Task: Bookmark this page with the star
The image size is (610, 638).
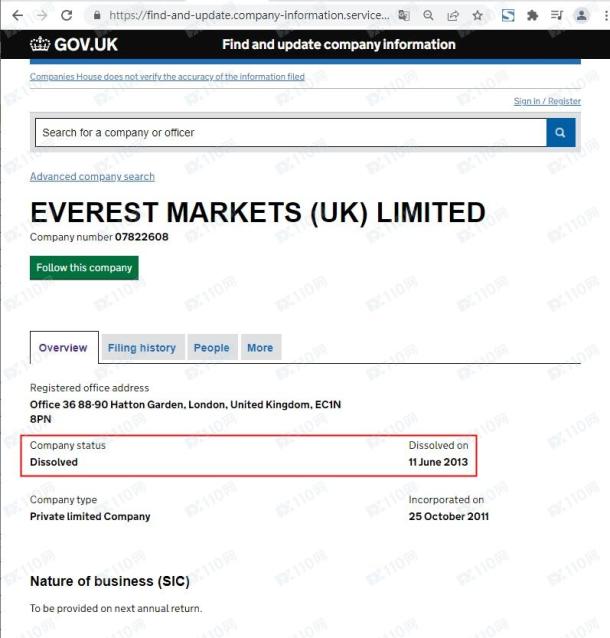Action: tap(478, 16)
